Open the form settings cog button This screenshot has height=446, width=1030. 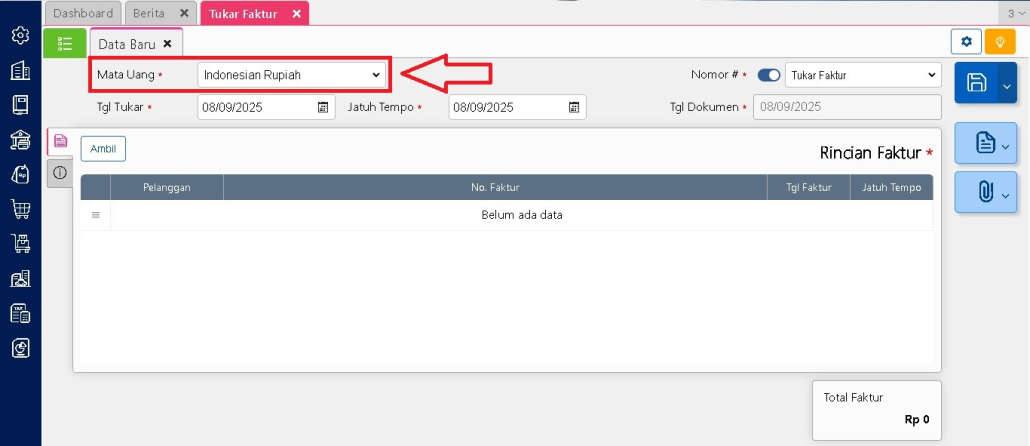pyautogui.click(x=965, y=41)
